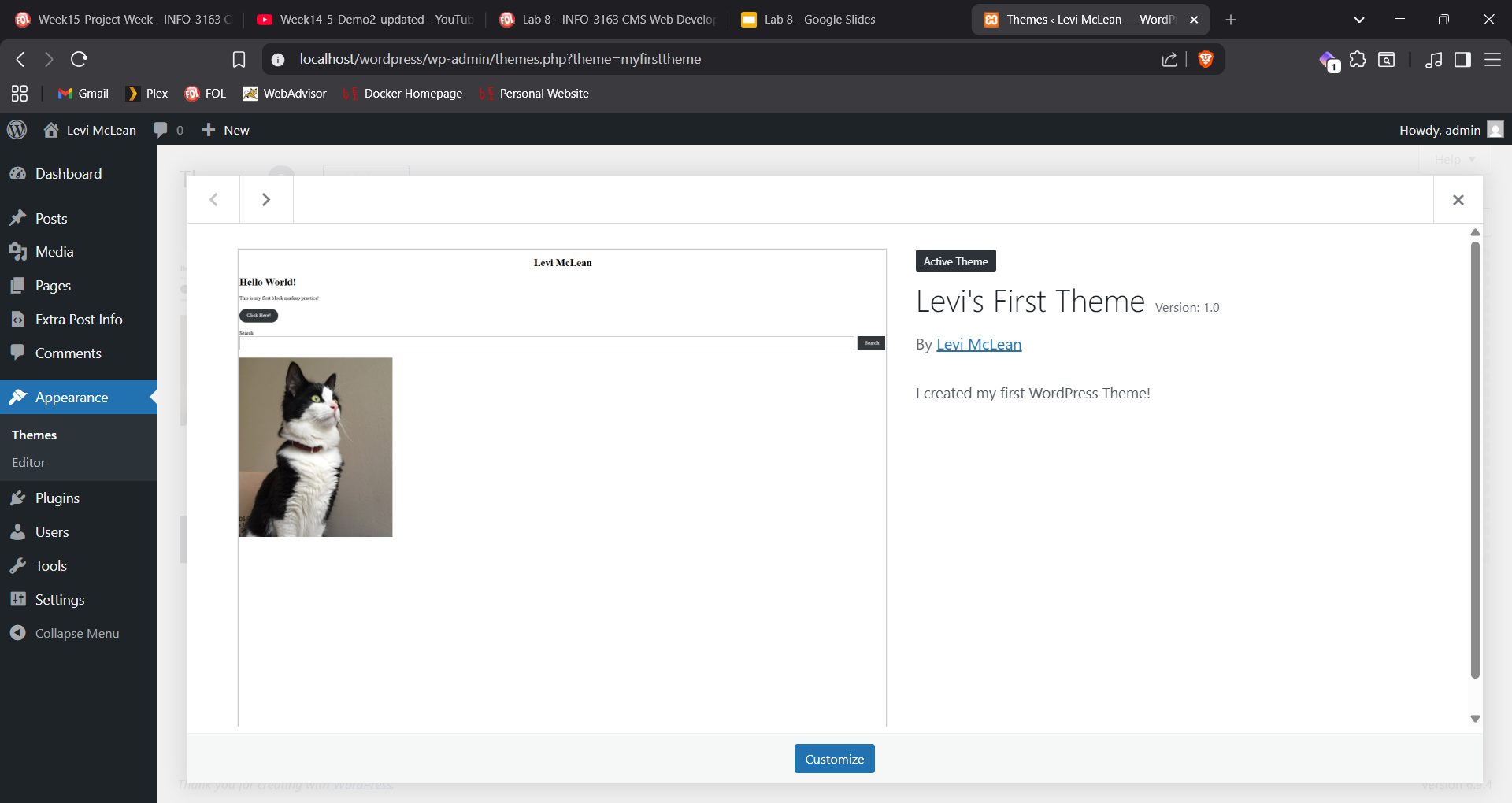Click the share icon in address bar
1512x803 pixels.
pos(1169,59)
